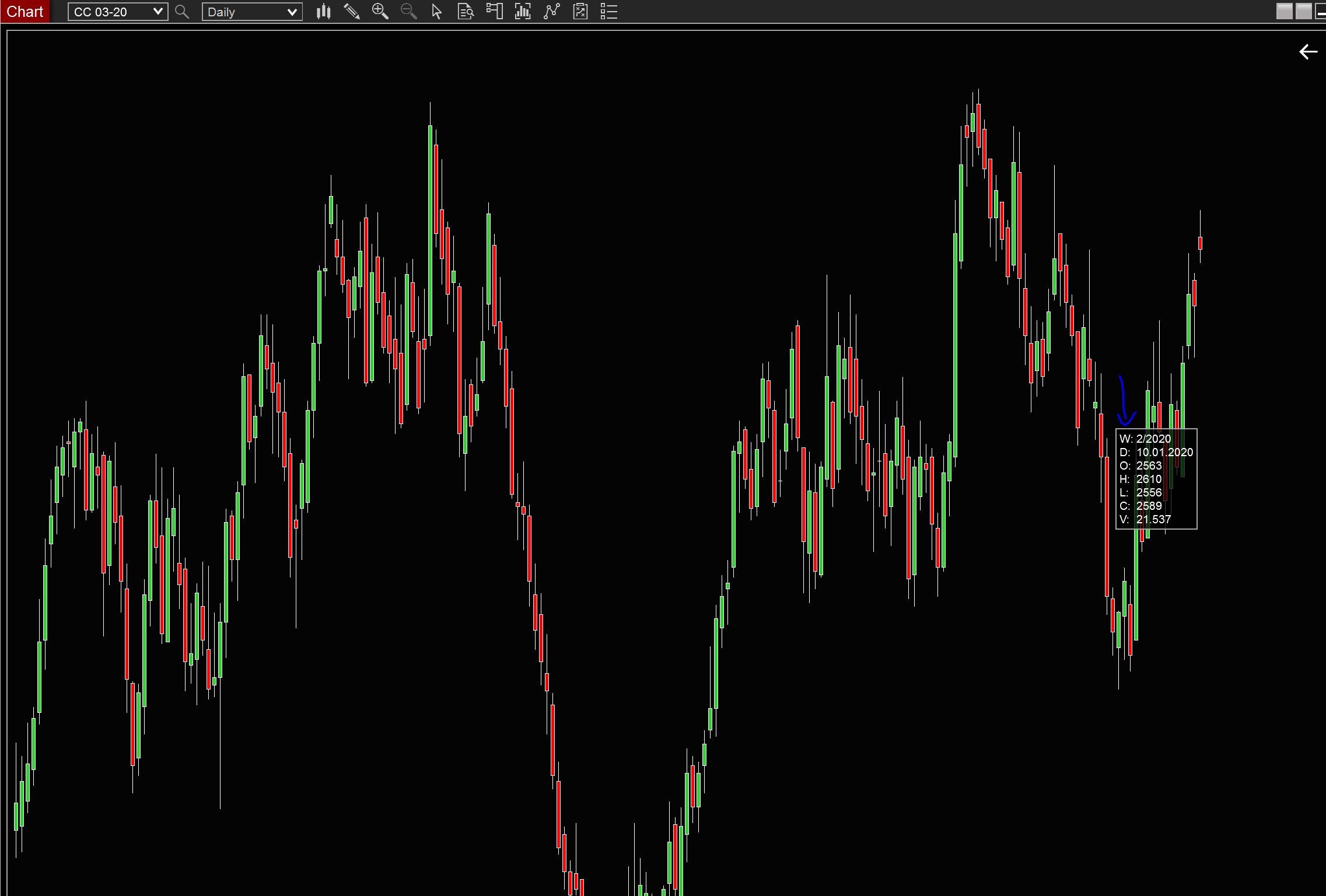Open the indicators bar-chart icon
Viewport: 1326px width, 896px height.
click(x=523, y=12)
